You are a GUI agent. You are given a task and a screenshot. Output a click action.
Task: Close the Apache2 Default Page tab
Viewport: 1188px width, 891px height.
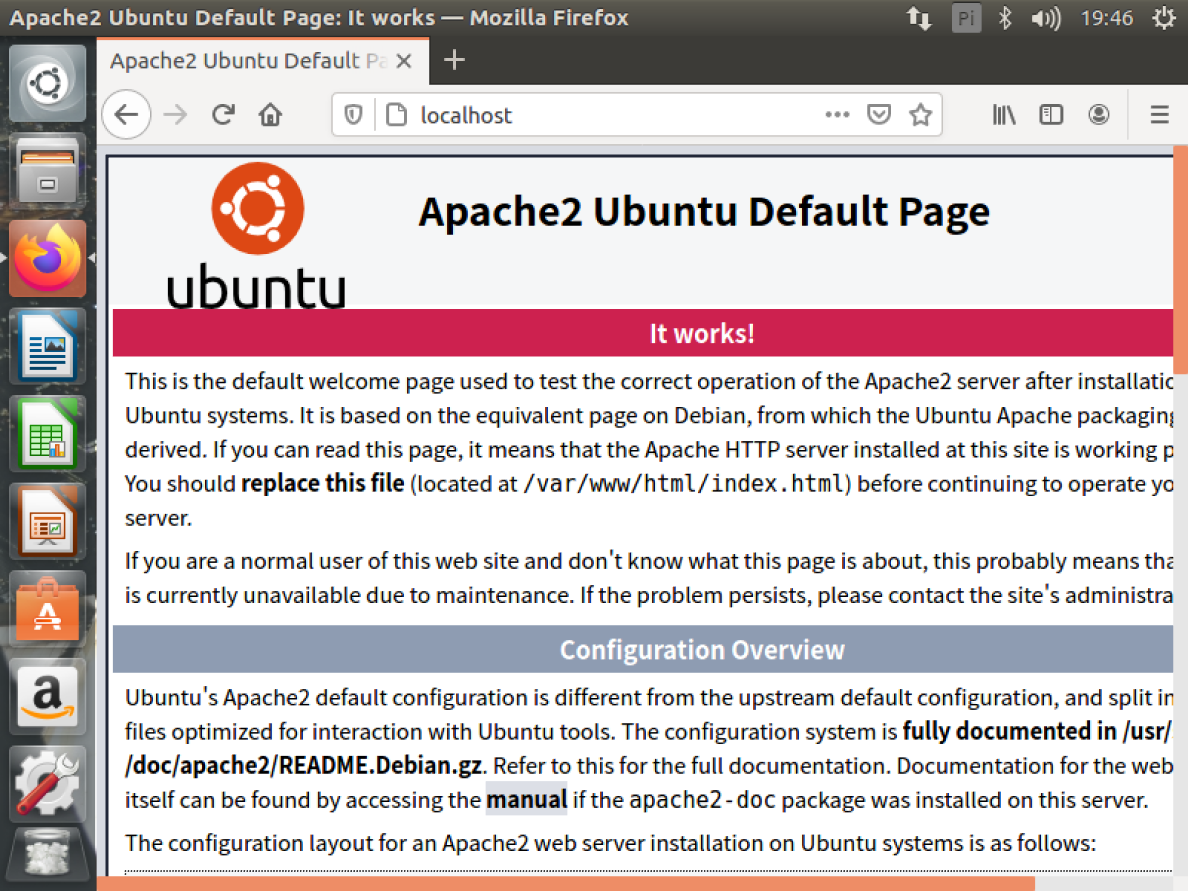(x=404, y=61)
